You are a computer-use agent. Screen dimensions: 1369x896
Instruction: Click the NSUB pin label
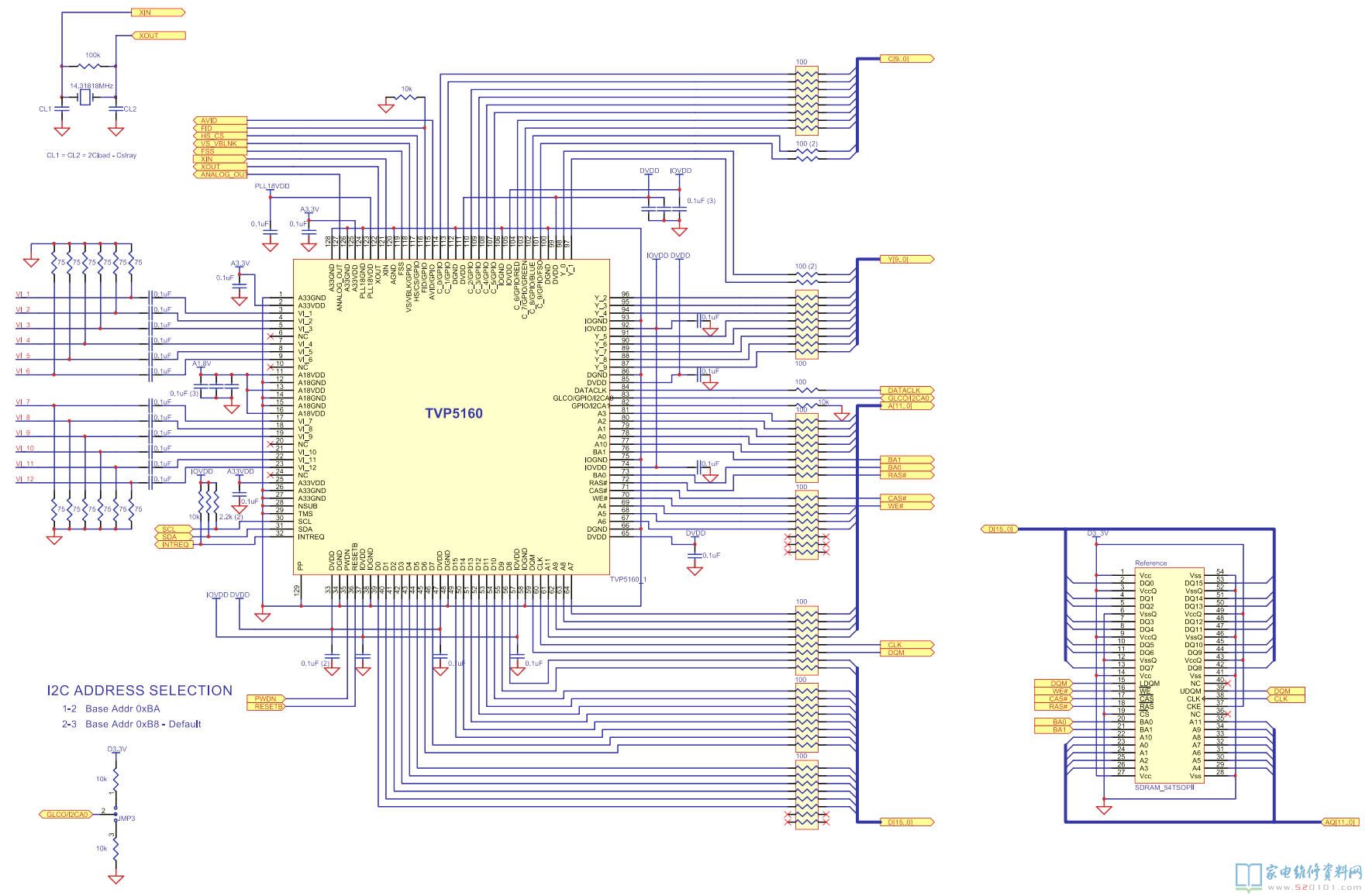click(x=307, y=505)
